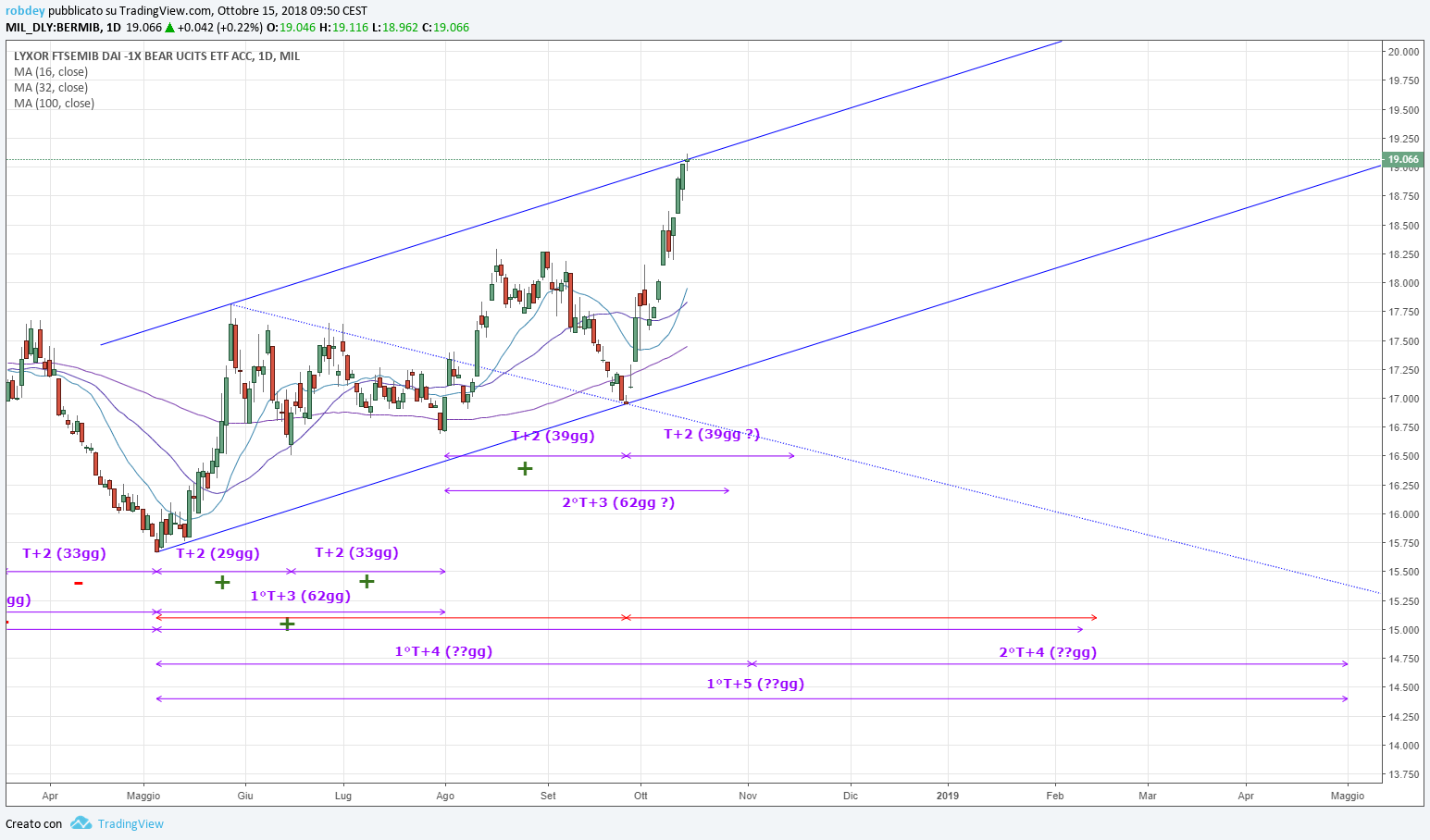Click the MA (32, close) indicator label
Screen dimensions: 1430x840
coord(51,88)
